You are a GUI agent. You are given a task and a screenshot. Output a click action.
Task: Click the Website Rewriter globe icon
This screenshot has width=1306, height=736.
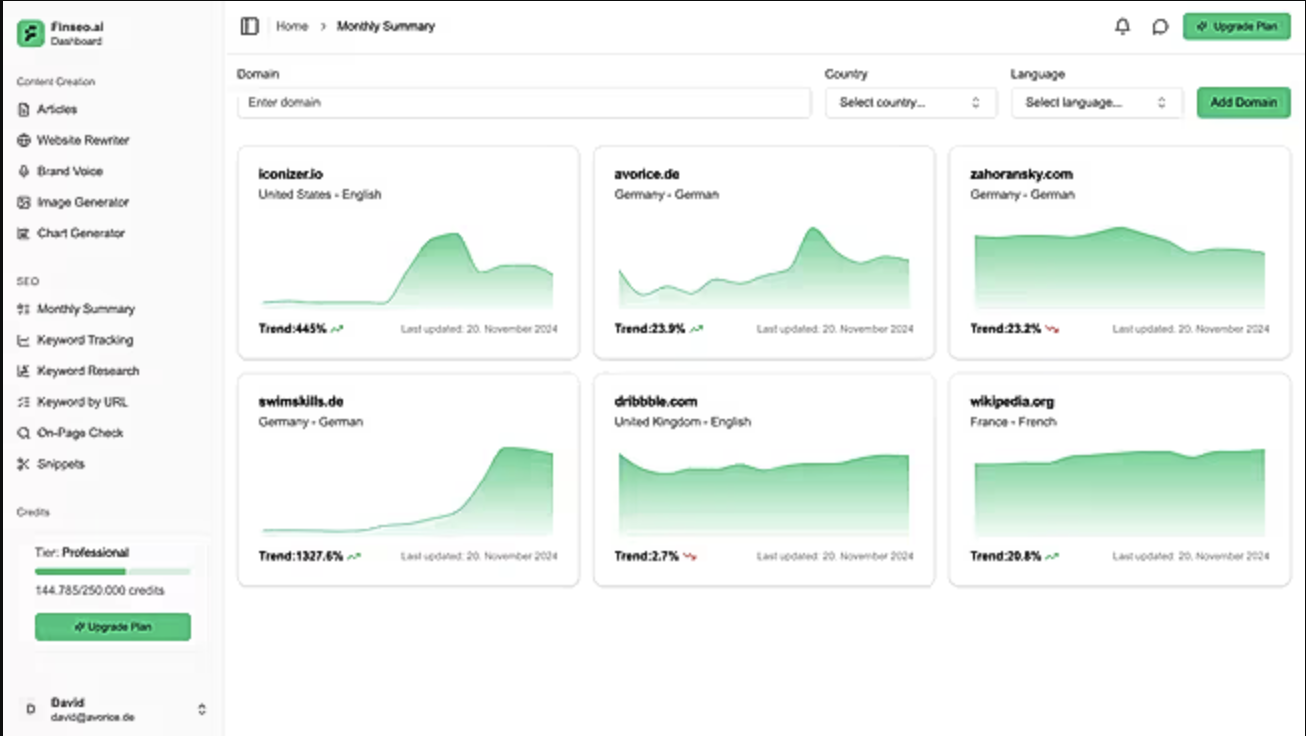coord(24,140)
